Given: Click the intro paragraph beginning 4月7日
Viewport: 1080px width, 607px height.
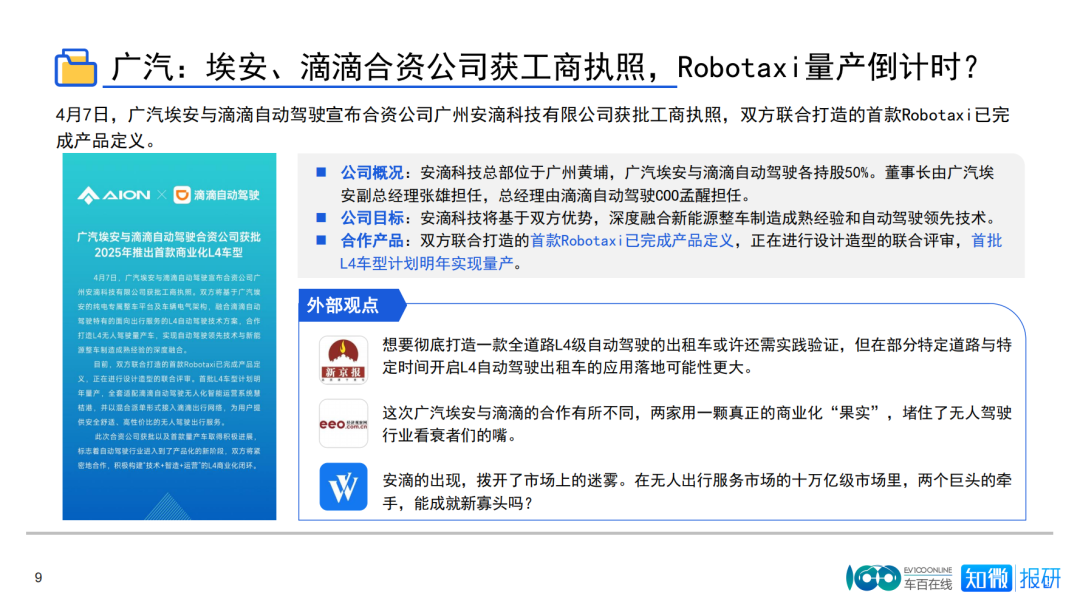Looking at the screenshot, I should click(532, 127).
